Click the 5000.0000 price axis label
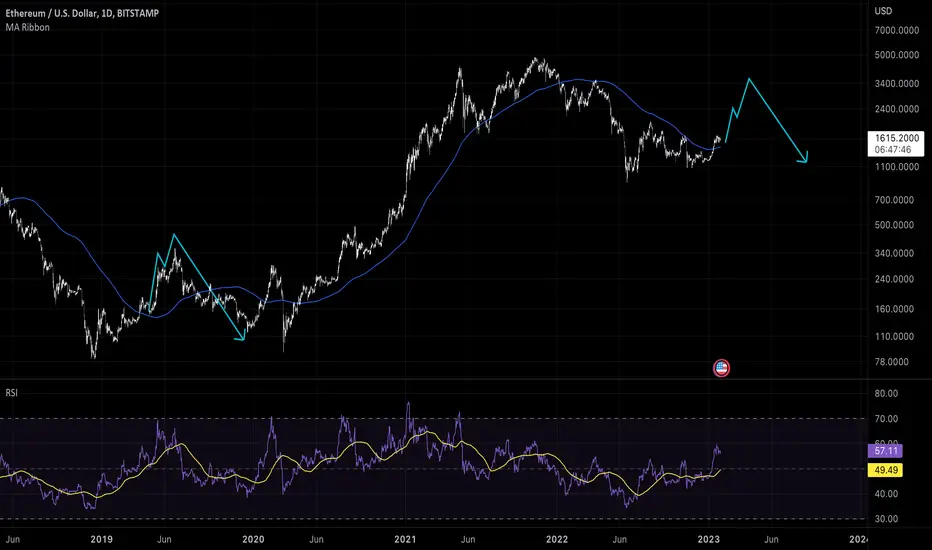 tap(896, 55)
